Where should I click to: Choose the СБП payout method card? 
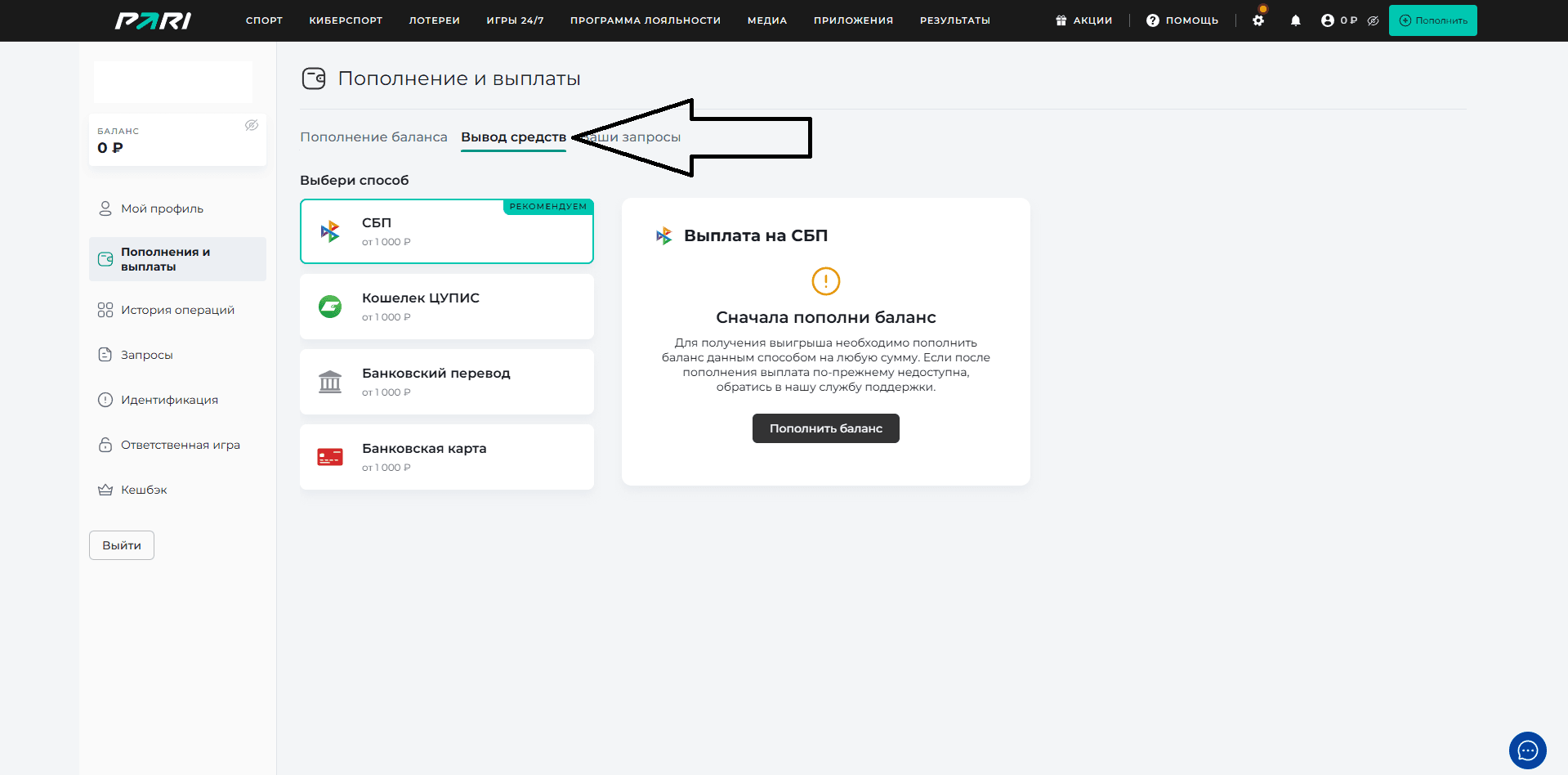pos(447,231)
